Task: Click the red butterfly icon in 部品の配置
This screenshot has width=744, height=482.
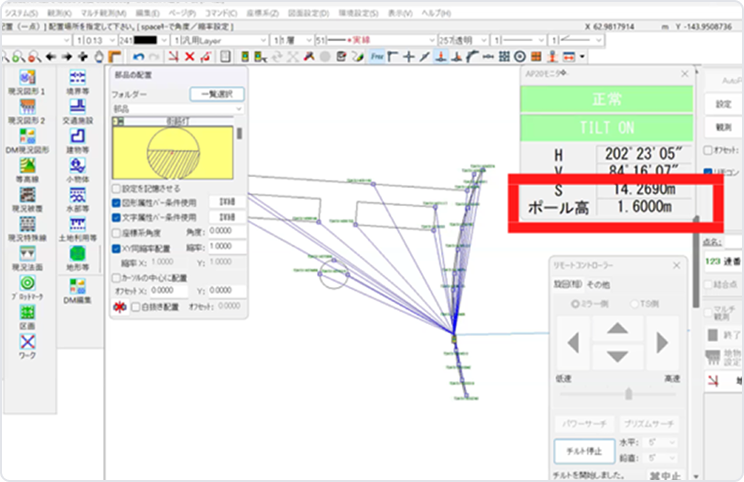Action: pyautogui.click(x=120, y=307)
